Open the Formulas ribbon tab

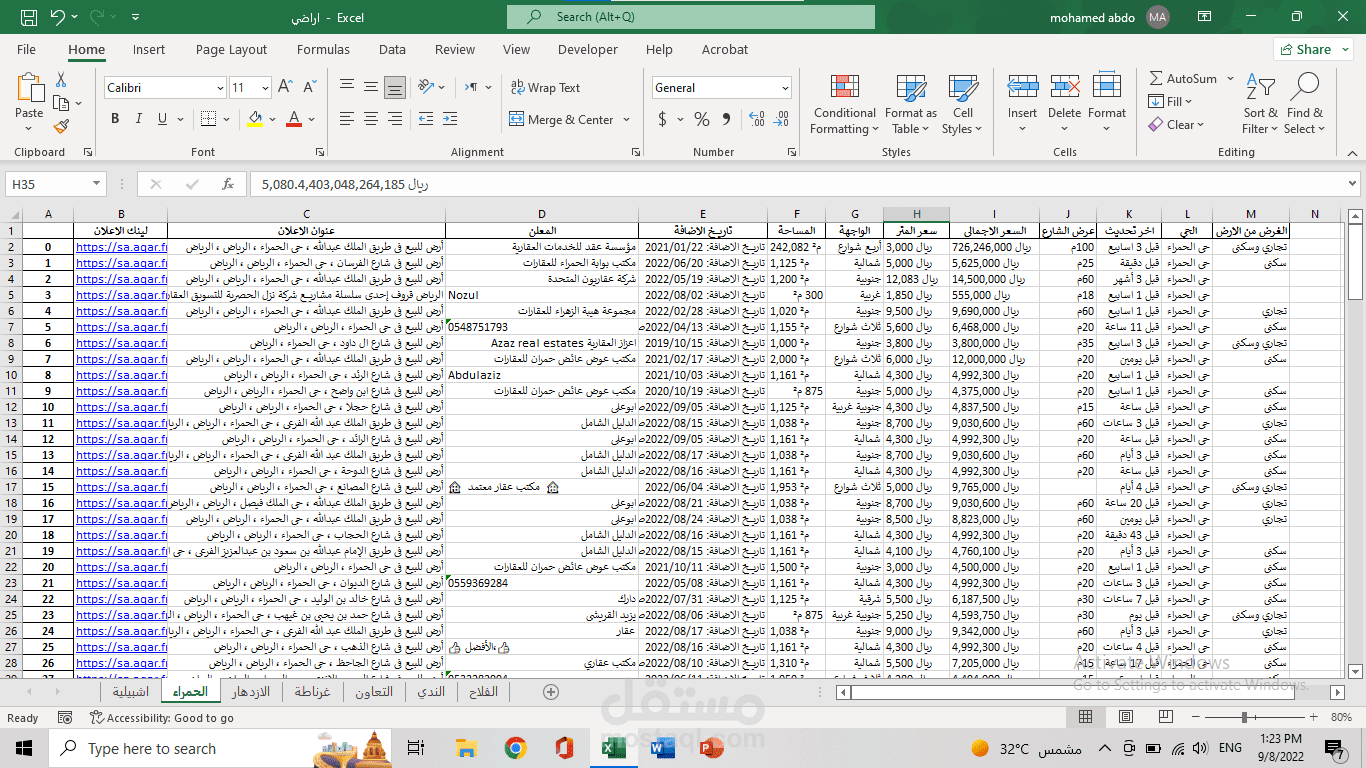(x=323, y=49)
